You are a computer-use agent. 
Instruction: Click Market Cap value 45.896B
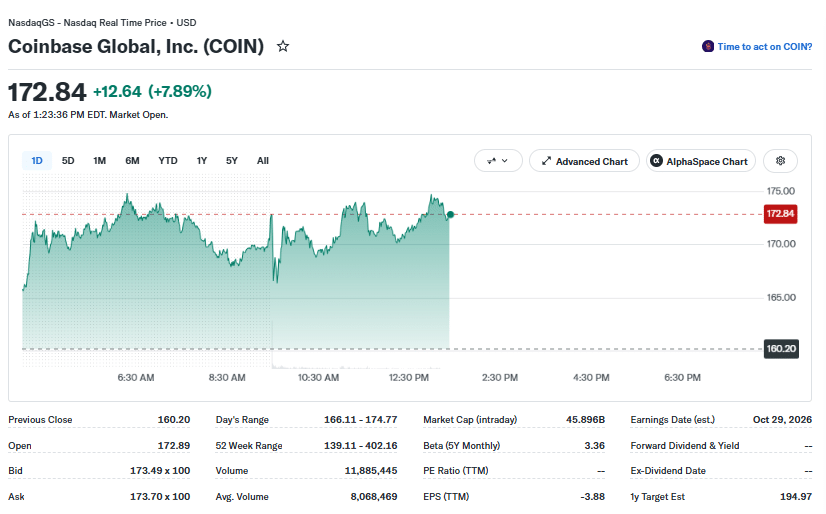tap(585, 420)
